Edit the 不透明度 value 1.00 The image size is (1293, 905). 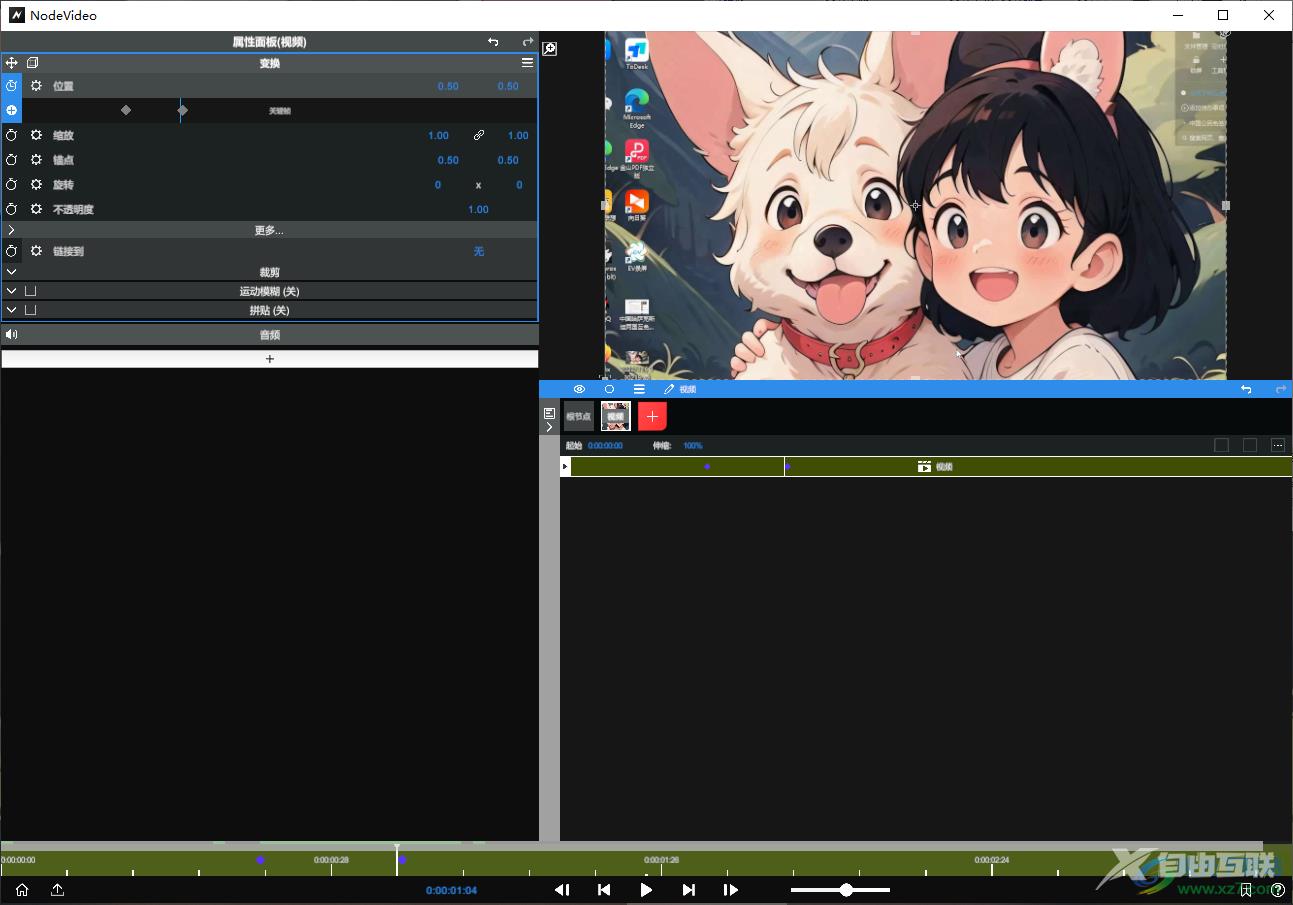coord(478,210)
